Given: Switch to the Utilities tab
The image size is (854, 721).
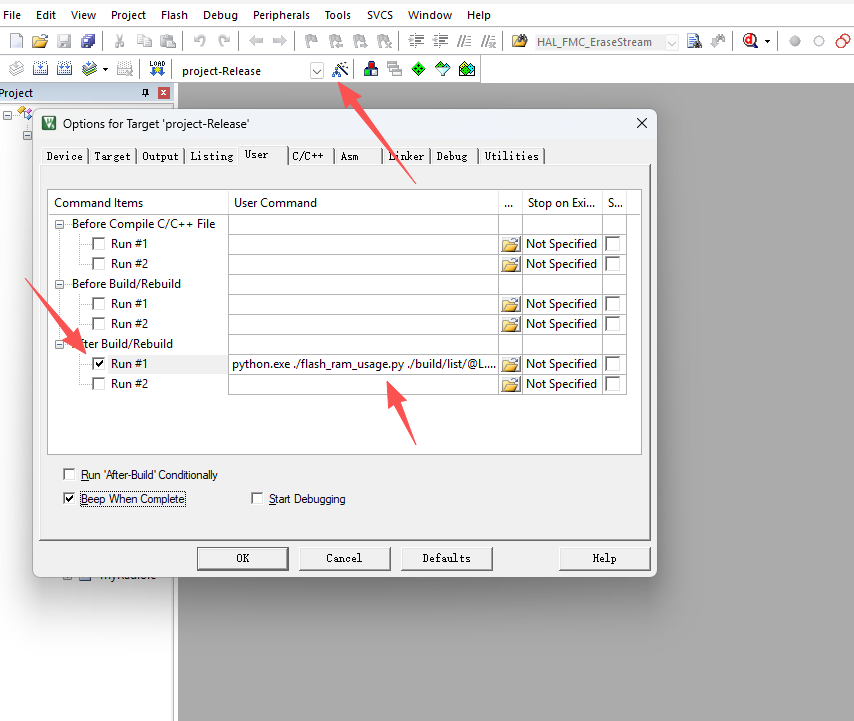Looking at the screenshot, I should pos(511,156).
